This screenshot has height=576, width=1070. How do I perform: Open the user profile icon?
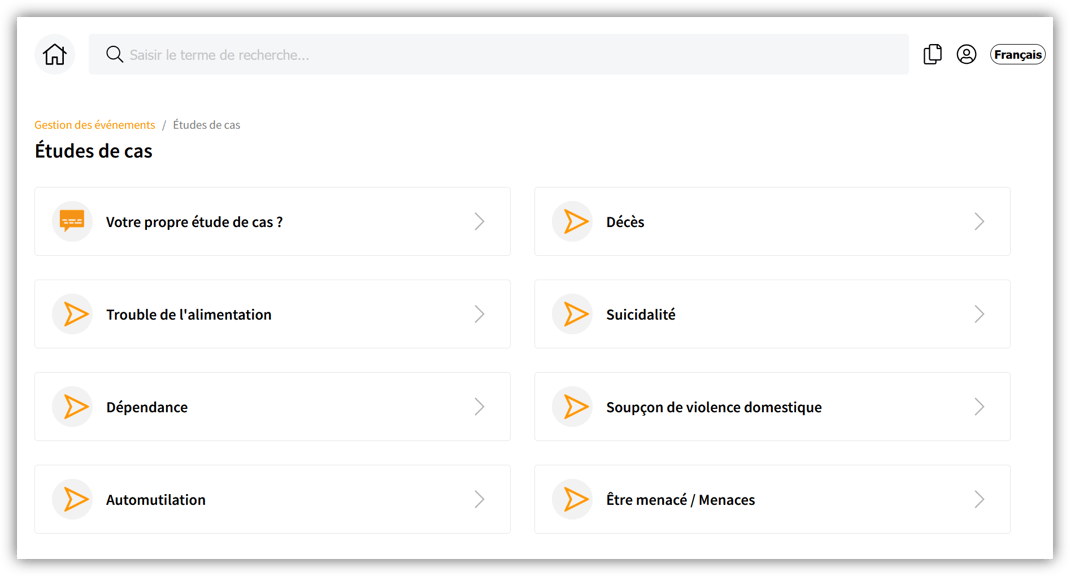(966, 54)
